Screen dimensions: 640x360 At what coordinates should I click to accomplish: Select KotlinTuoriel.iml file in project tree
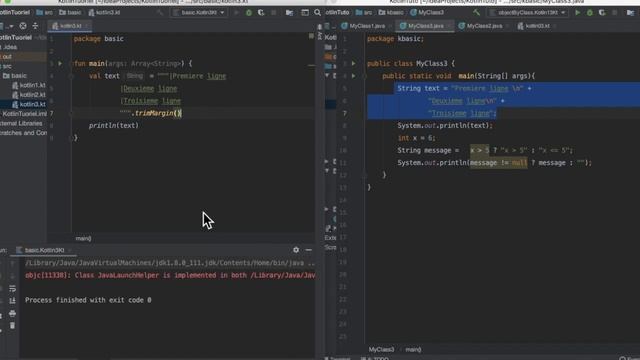pyautogui.click(x=24, y=113)
